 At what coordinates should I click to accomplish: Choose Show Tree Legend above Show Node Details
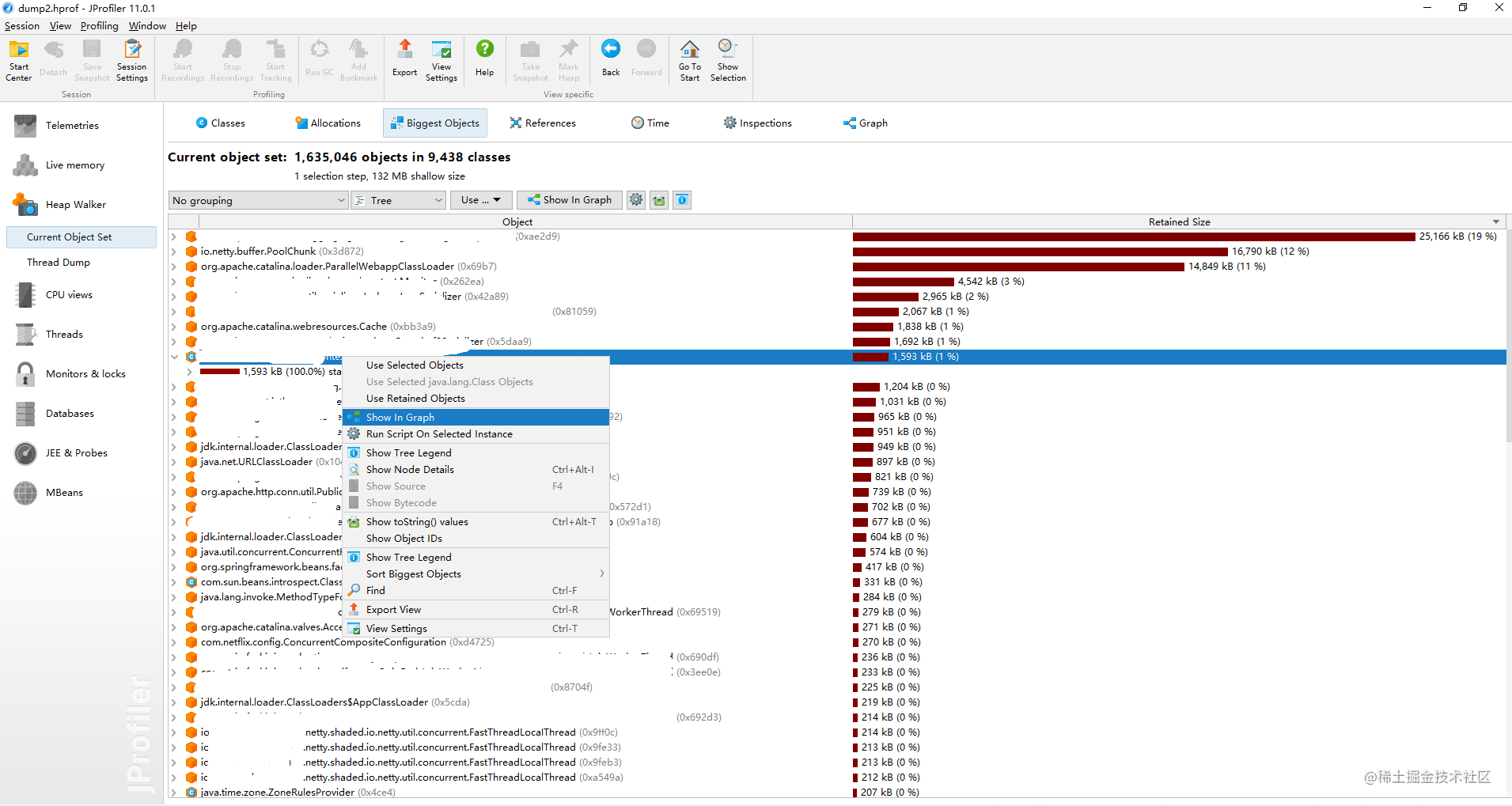point(476,453)
